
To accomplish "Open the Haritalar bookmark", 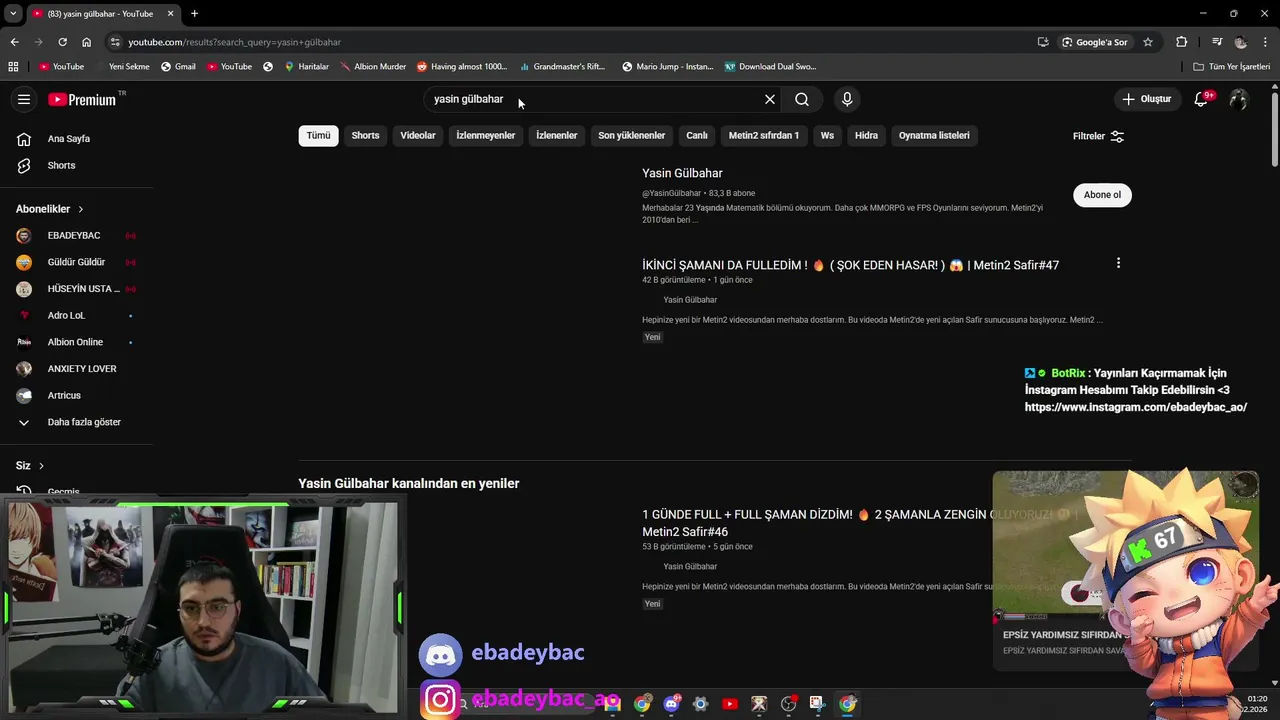I will (307, 66).
